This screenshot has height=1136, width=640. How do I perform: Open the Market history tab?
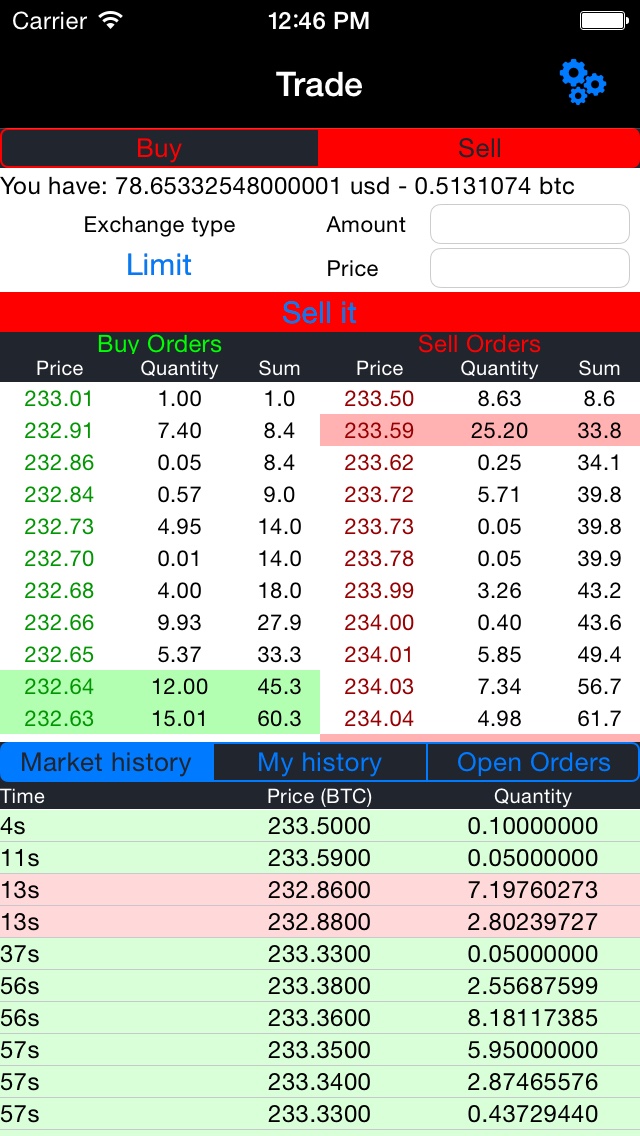(x=107, y=762)
